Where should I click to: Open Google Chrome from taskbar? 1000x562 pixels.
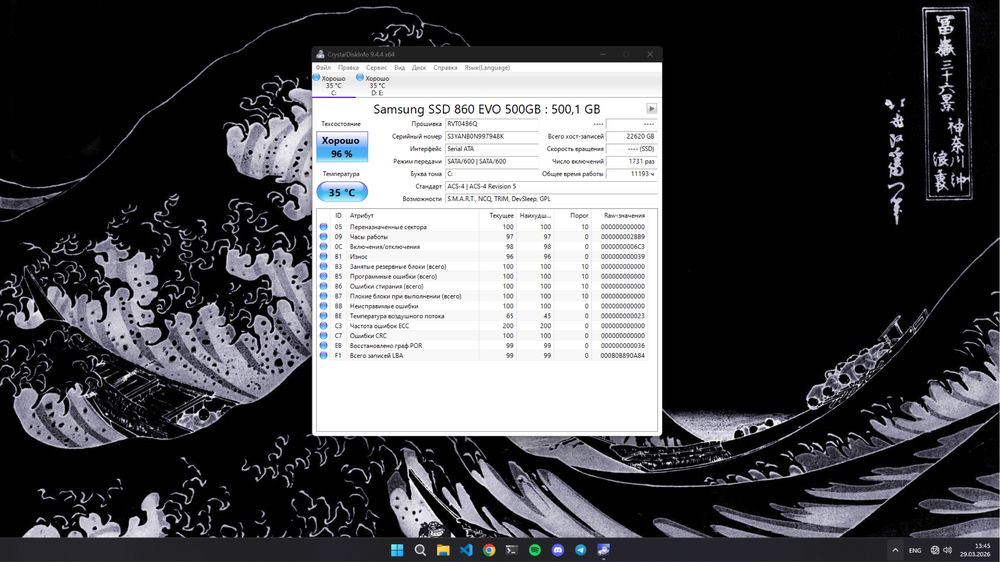click(489, 550)
